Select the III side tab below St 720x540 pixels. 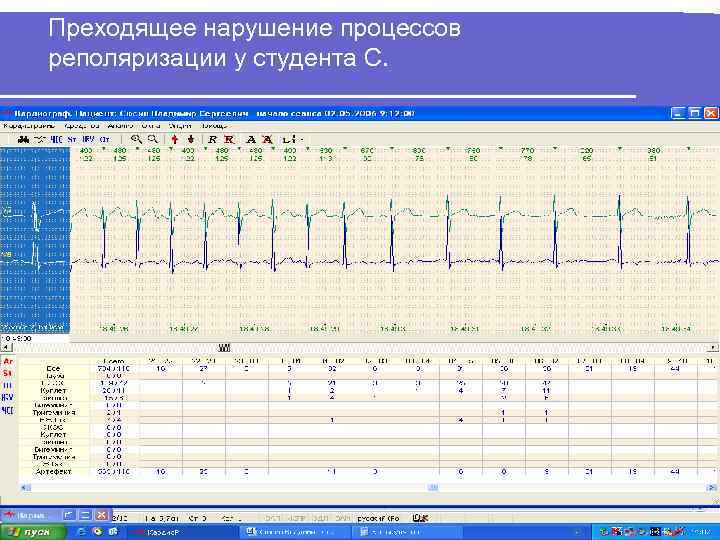[8, 386]
